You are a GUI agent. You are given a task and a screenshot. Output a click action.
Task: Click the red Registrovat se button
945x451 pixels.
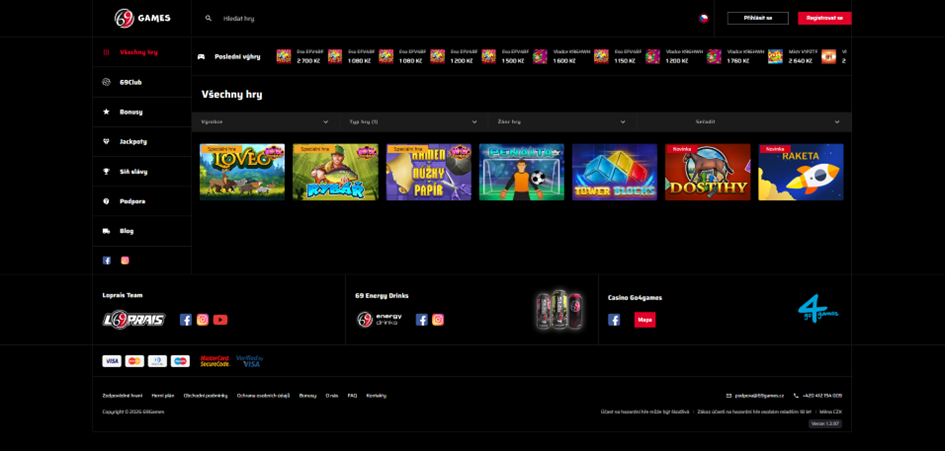click(824, 19)
